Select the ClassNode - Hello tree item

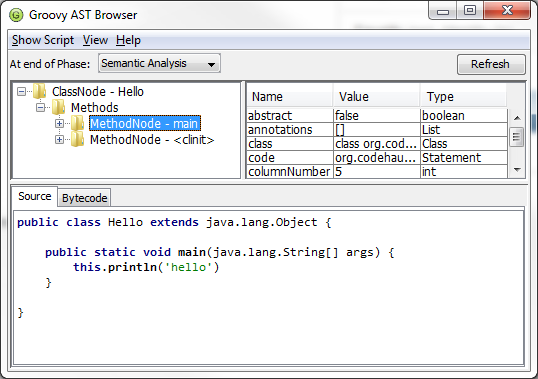(x=98, y=92)
